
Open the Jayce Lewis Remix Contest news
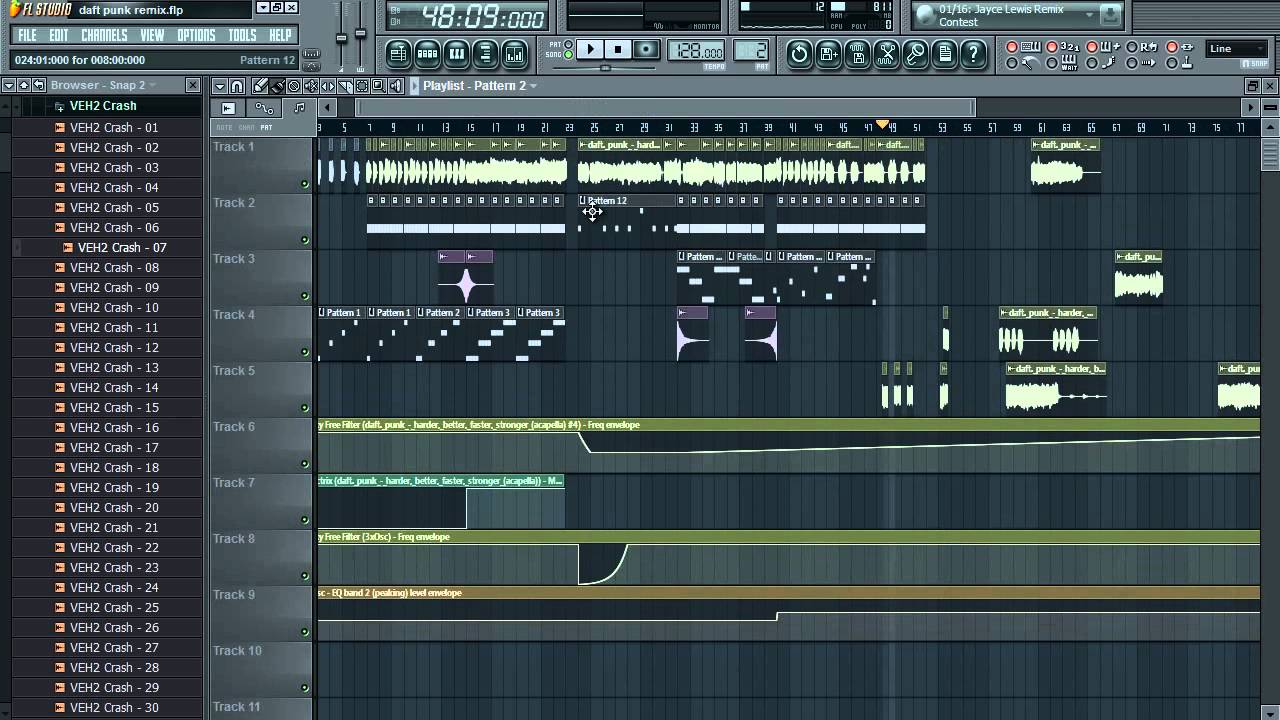[1003, 16]
